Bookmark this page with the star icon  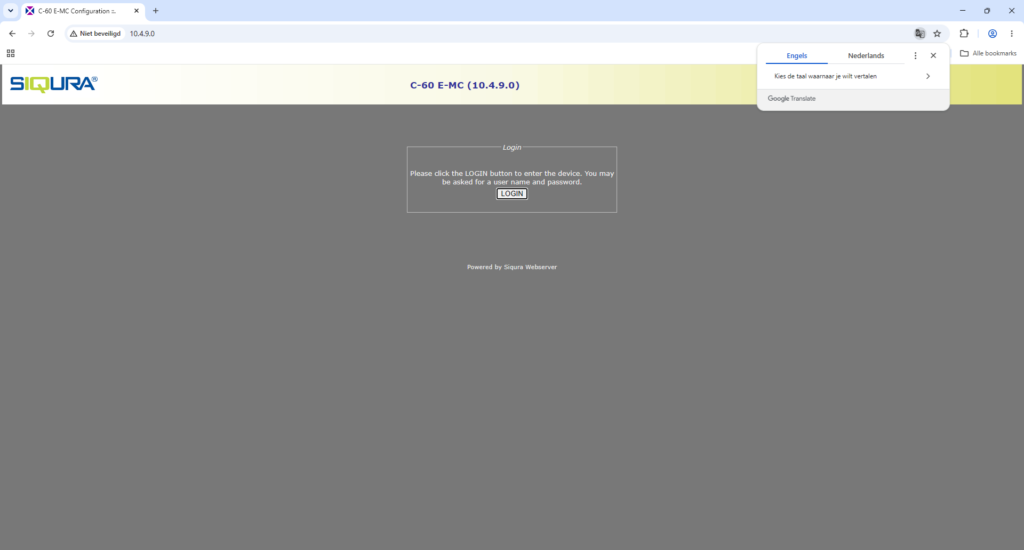(x=937, y=33)
